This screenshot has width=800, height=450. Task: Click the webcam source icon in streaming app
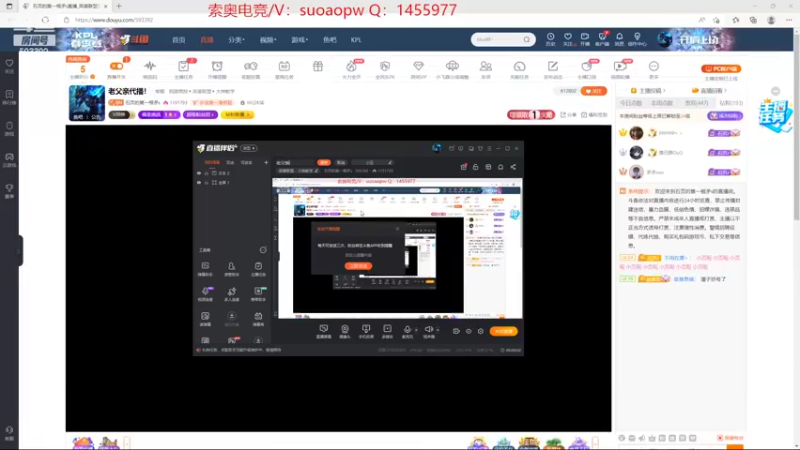point(345,329)
